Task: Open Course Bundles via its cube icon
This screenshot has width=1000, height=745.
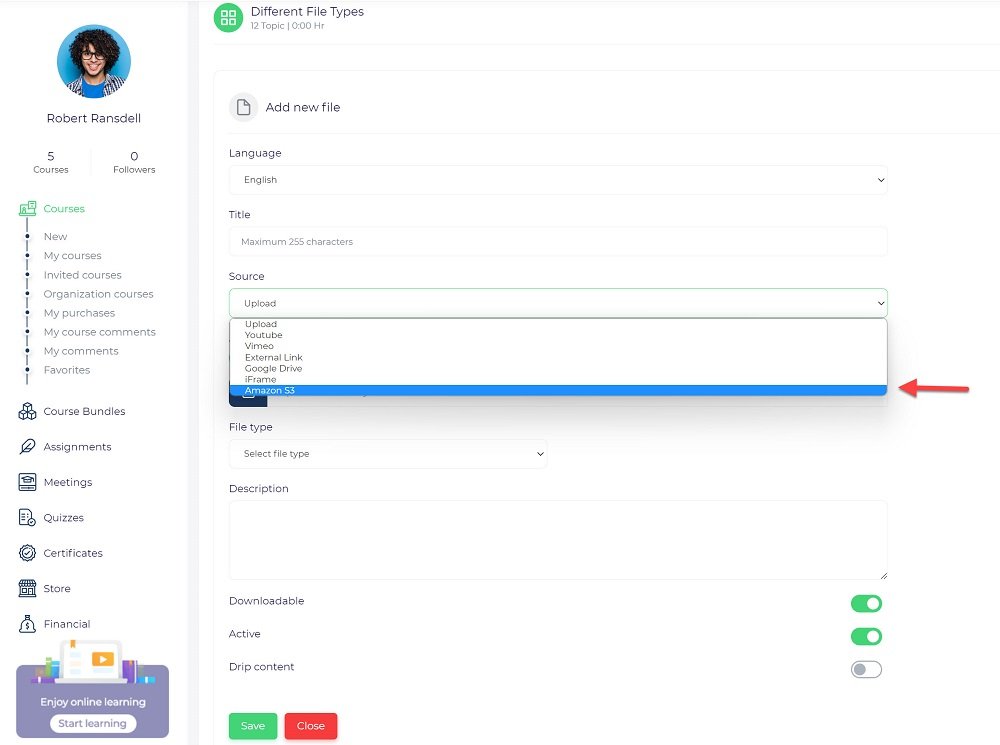Action: [x=28, y=412]
